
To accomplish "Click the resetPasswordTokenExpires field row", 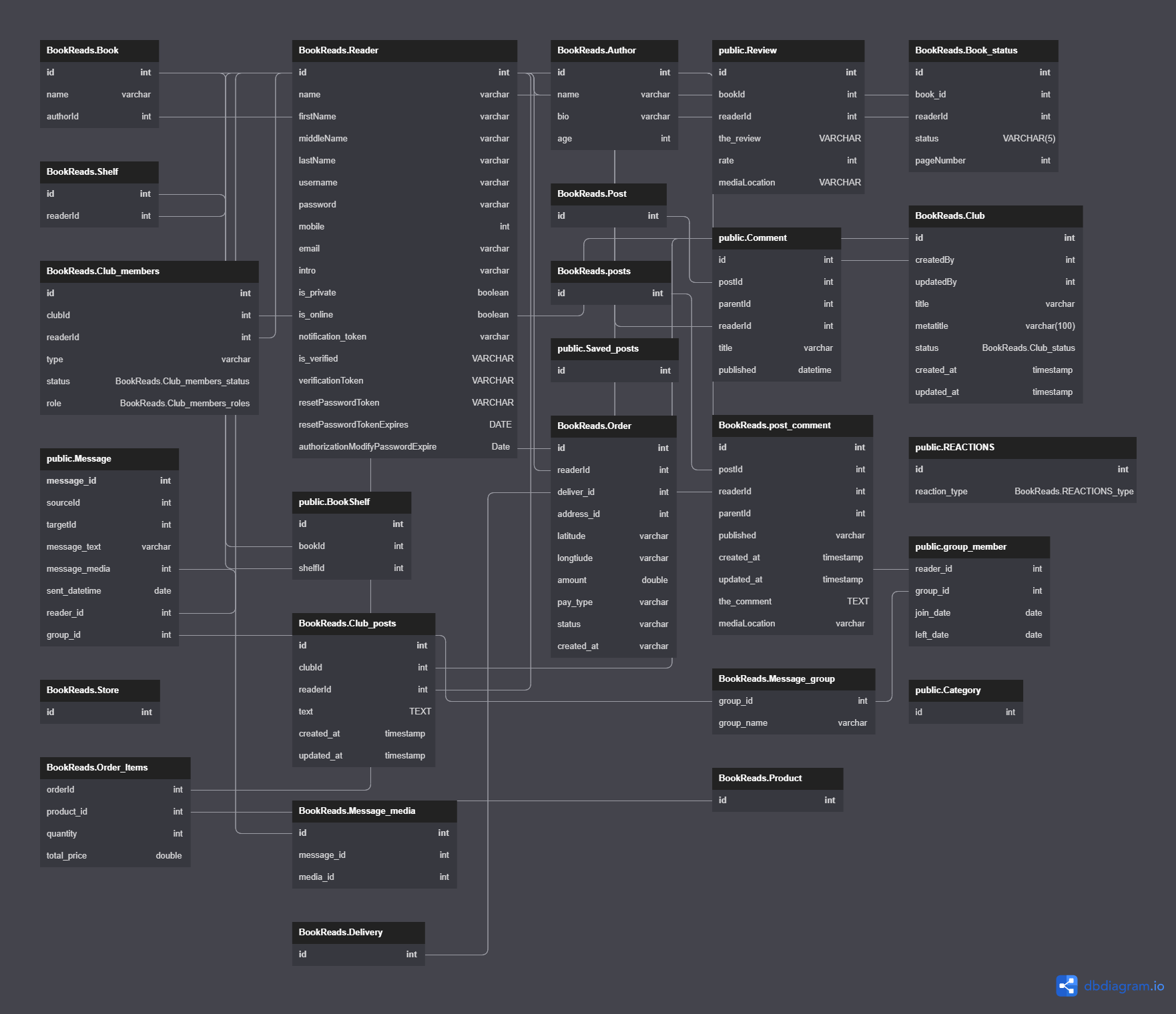I will tap(404, 425).
